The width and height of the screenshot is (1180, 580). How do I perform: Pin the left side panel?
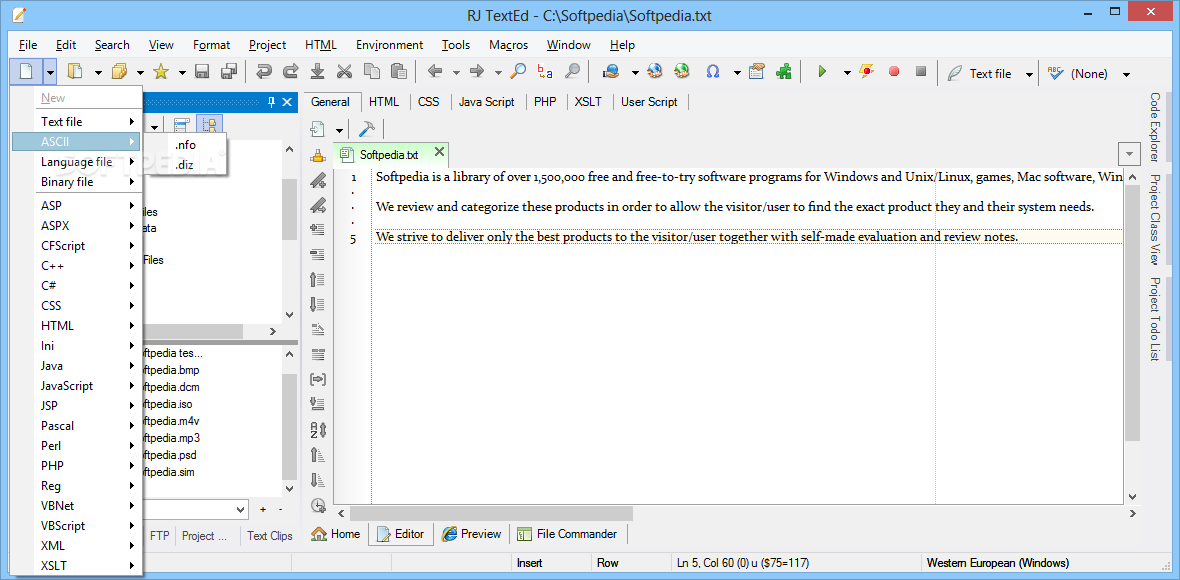coord(272,102)
